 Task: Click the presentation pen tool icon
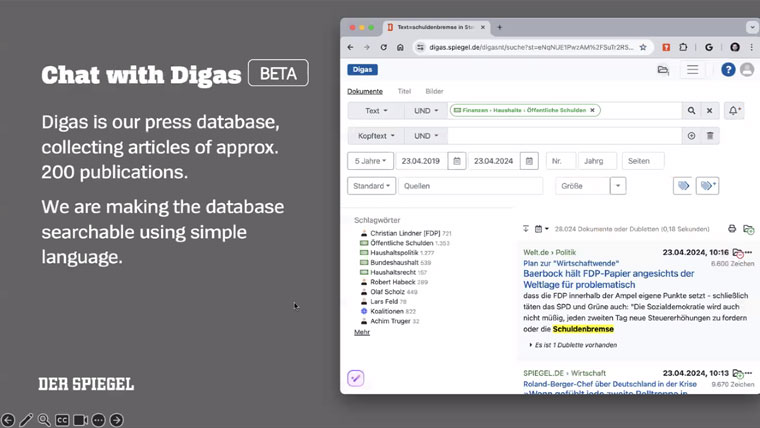tap(26, 420)
